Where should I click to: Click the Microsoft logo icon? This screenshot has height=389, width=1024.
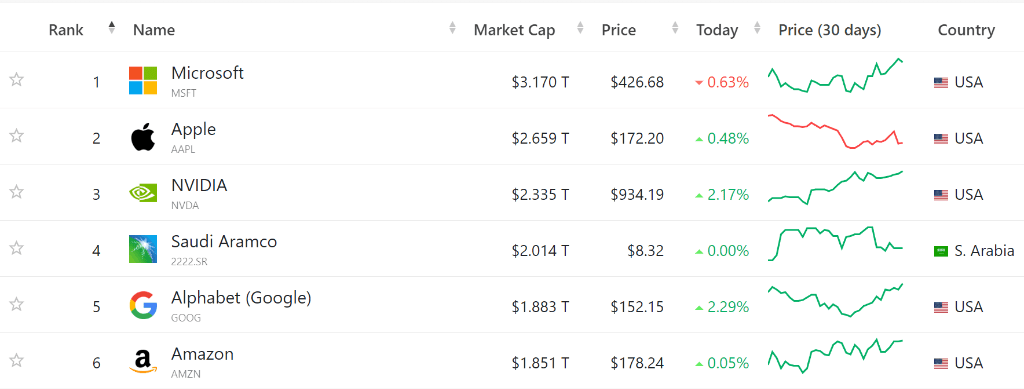pos(143,81)
